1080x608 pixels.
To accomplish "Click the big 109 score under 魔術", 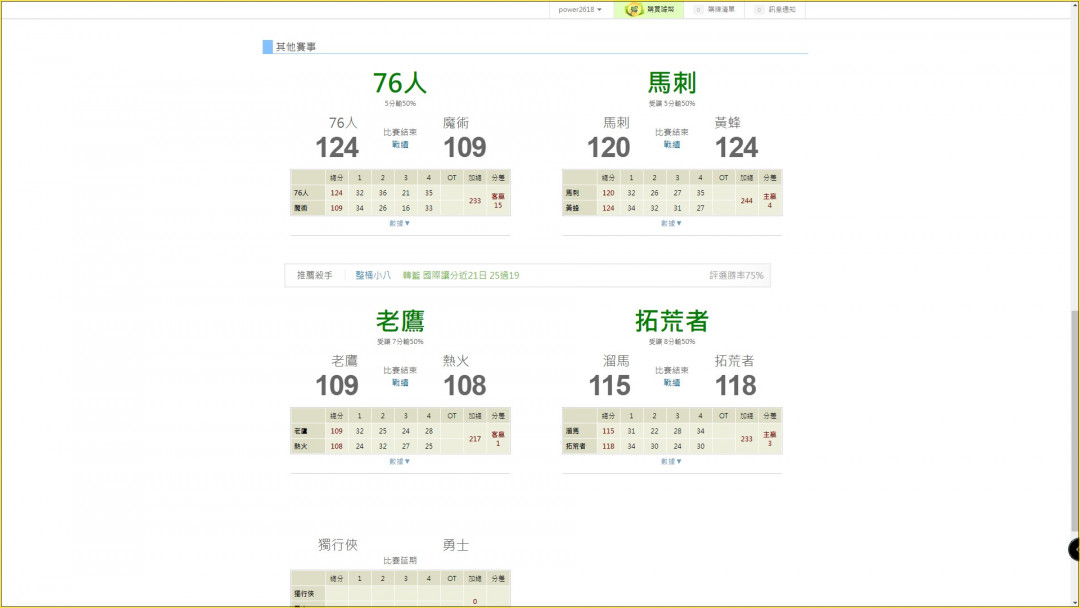I will [x=465, y=148].
